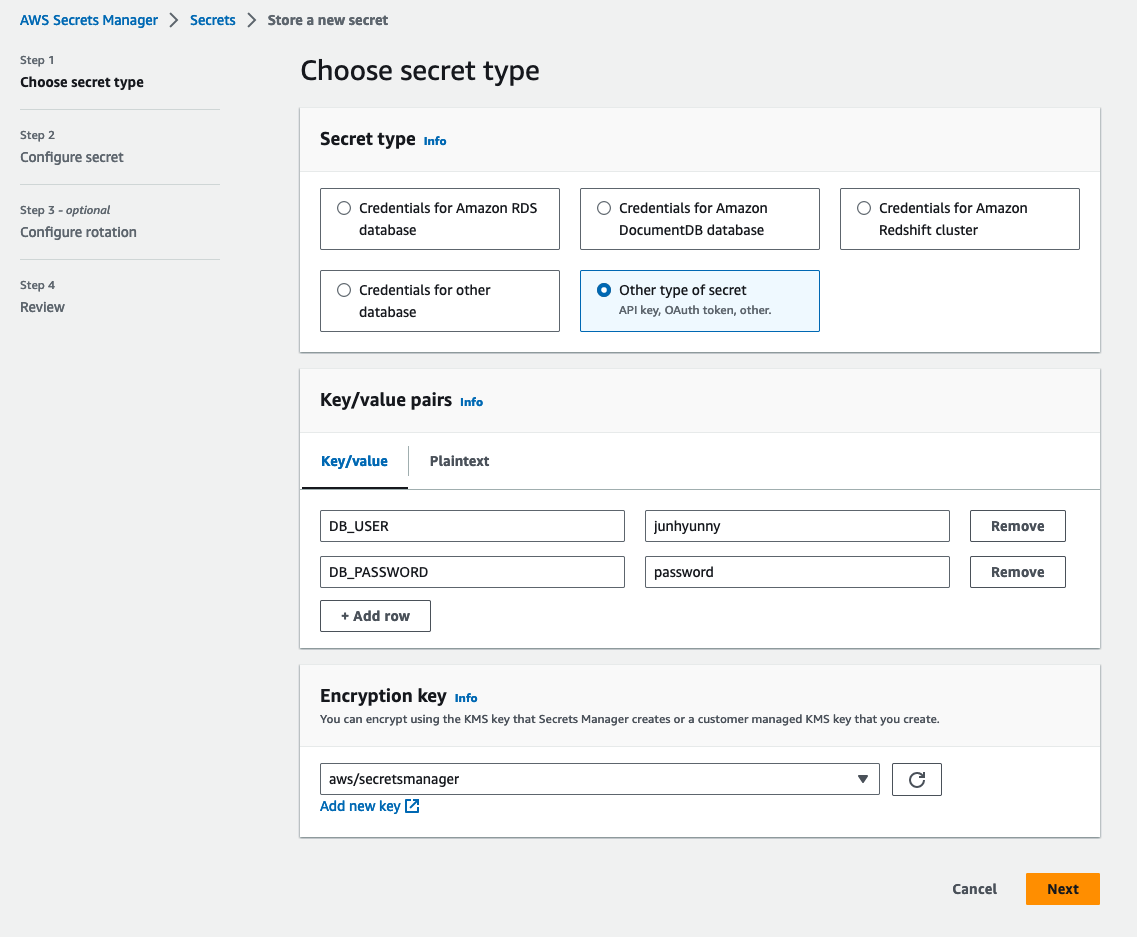Viewport: 1137px width, 937px height.
Task: Select the Other type of secret radio
Action: (604, 290)
